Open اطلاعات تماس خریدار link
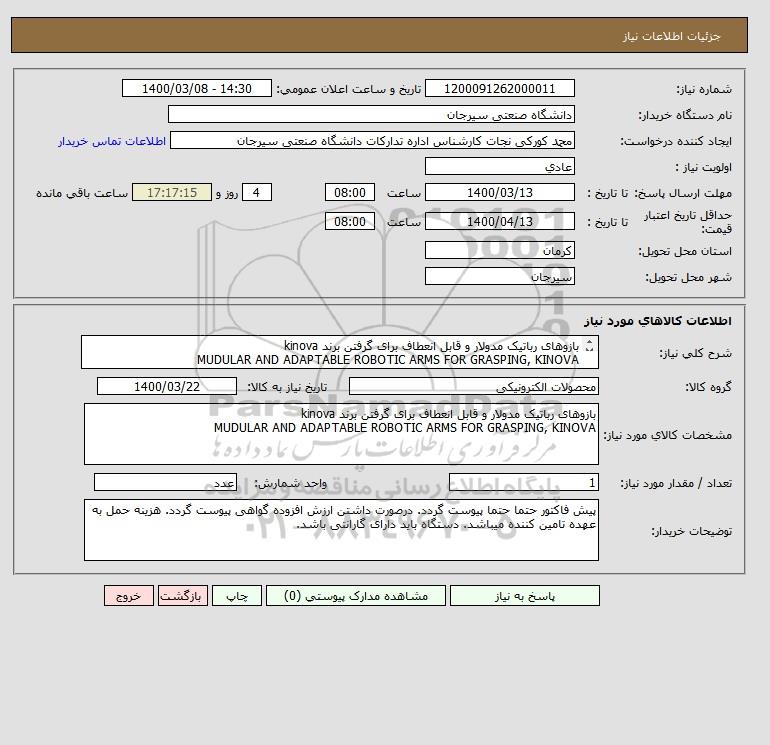The height and width of the screenshot is (745, 770). pyautogui.click(x=112, y=141)
